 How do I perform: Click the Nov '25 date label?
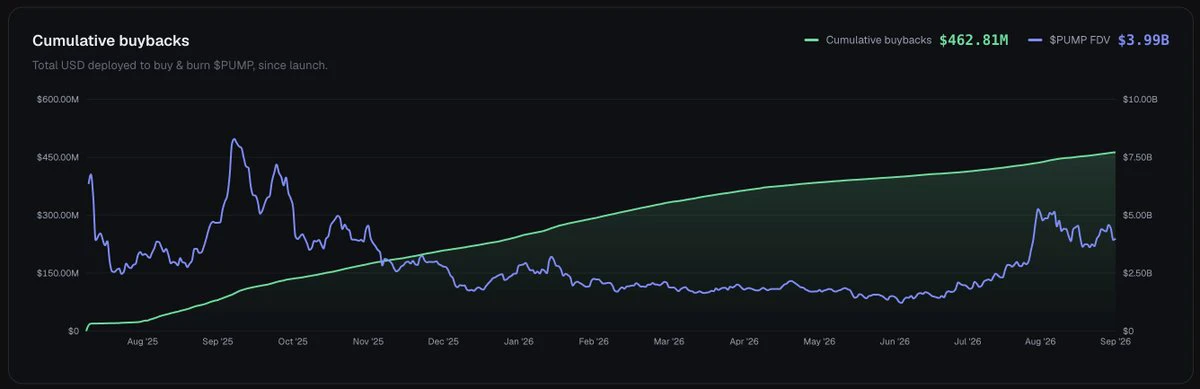(x=368, y=342)
